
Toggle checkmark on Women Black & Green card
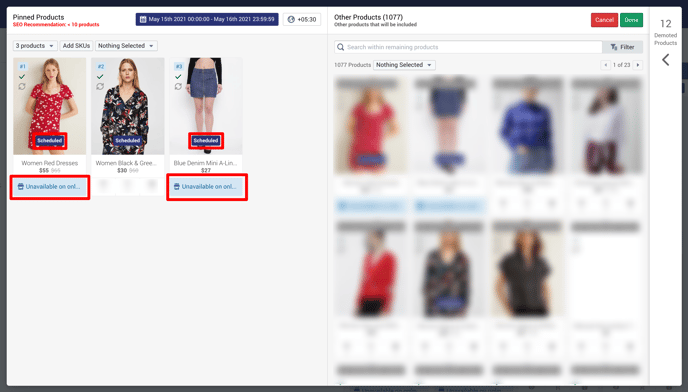tap(100, 76)
